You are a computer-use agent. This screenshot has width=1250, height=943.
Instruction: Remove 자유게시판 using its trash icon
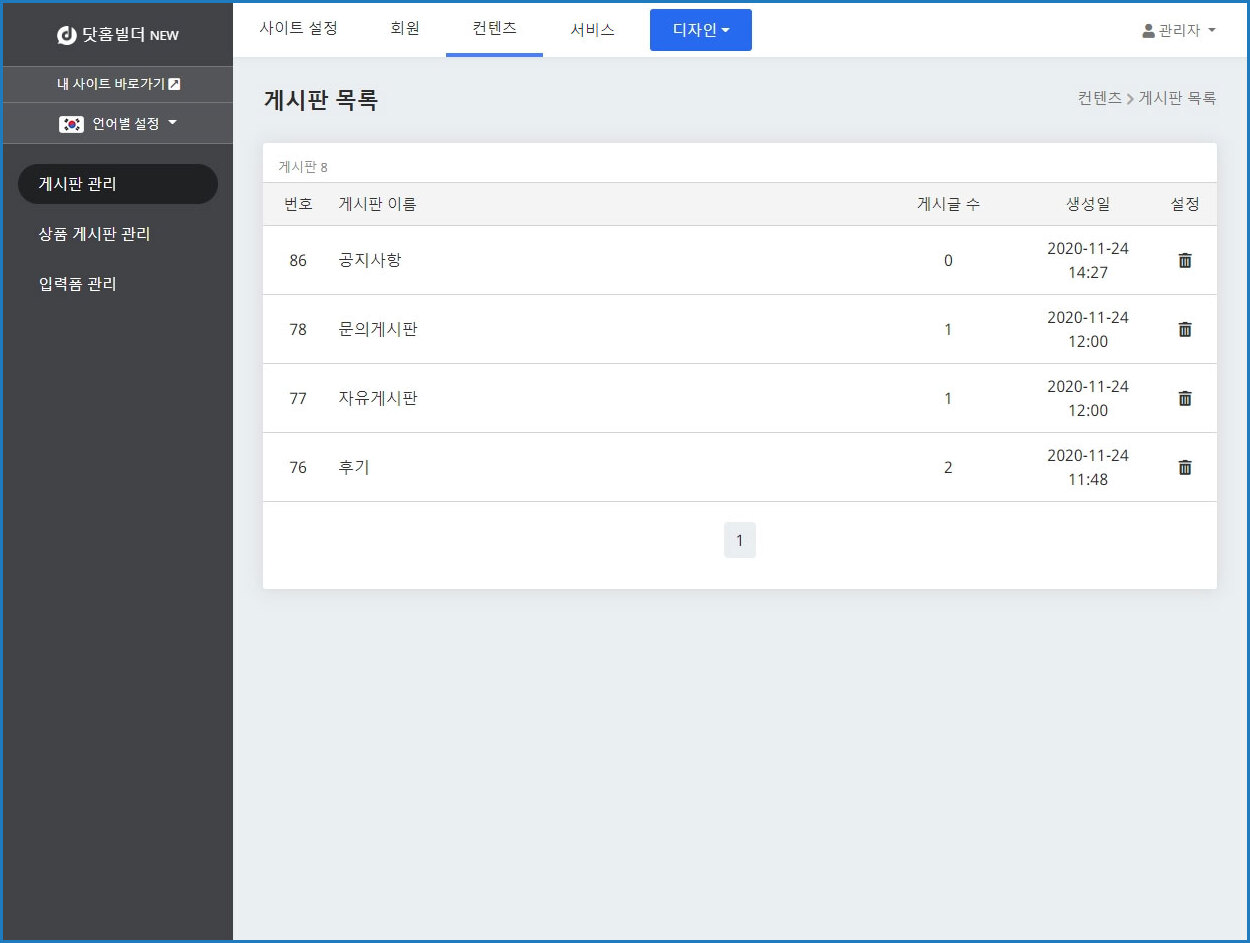1185,398
